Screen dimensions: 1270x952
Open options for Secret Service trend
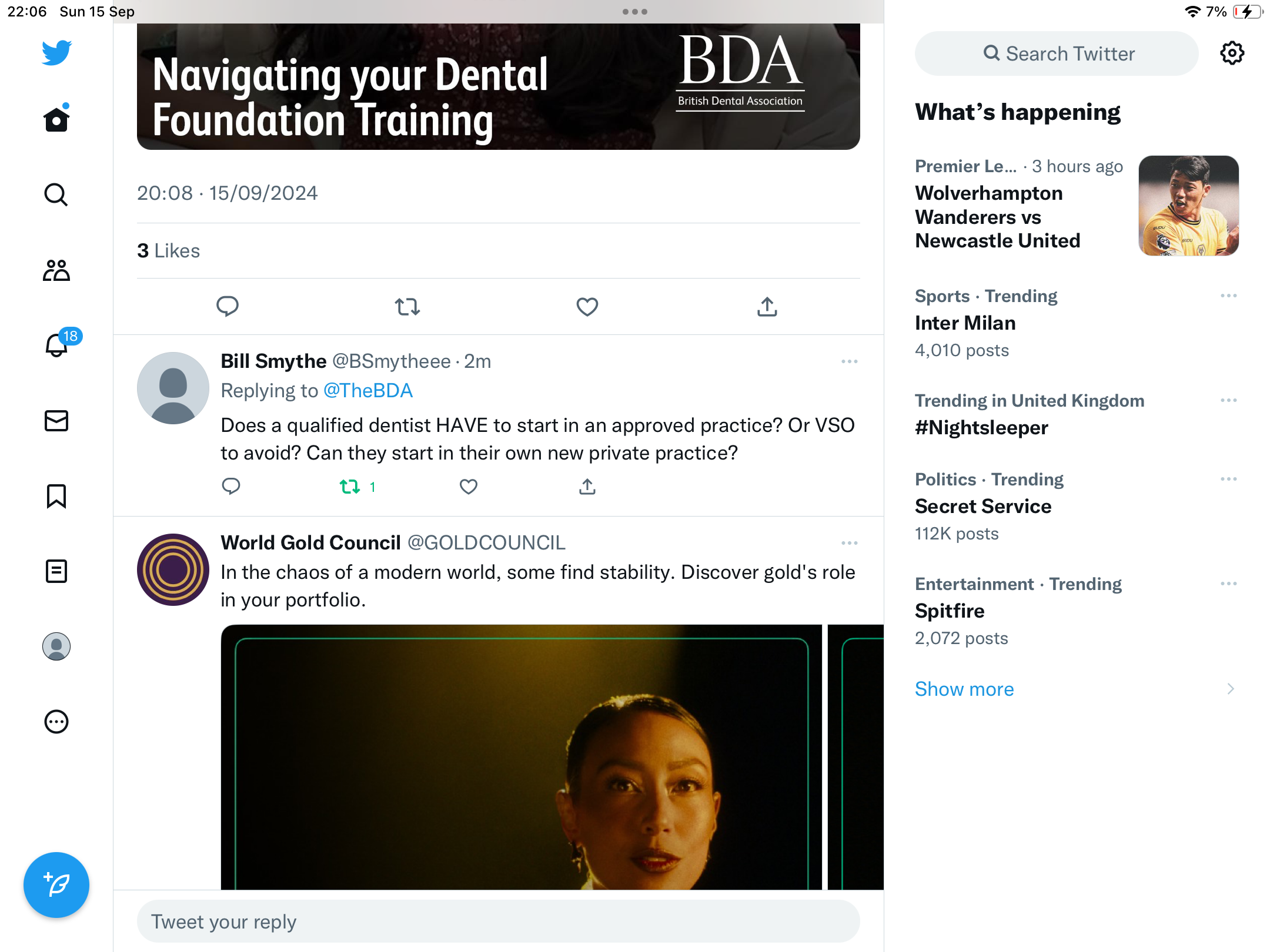[1229, 479]
